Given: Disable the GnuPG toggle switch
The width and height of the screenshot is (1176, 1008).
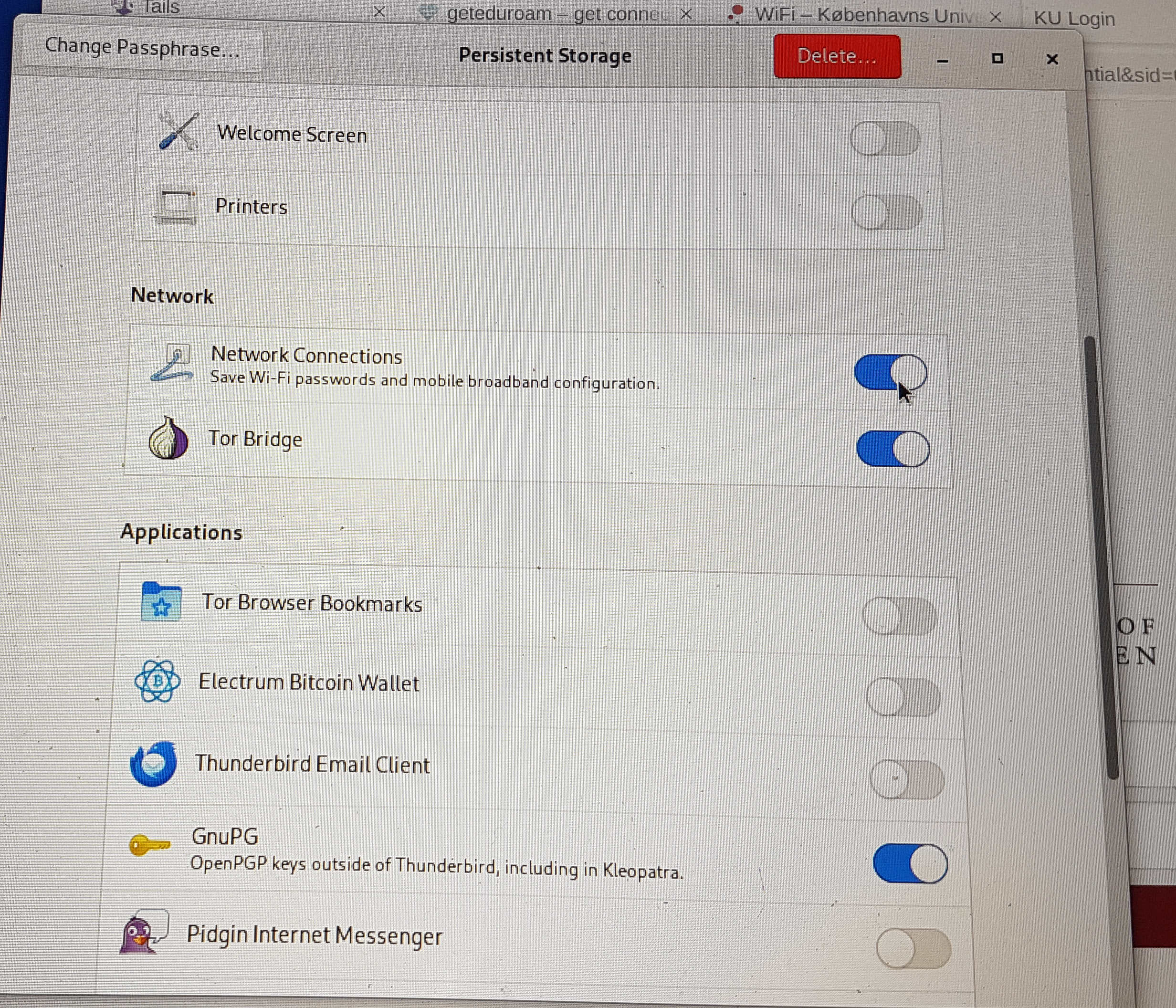Looking at the screenshot, I should [910, 863].
